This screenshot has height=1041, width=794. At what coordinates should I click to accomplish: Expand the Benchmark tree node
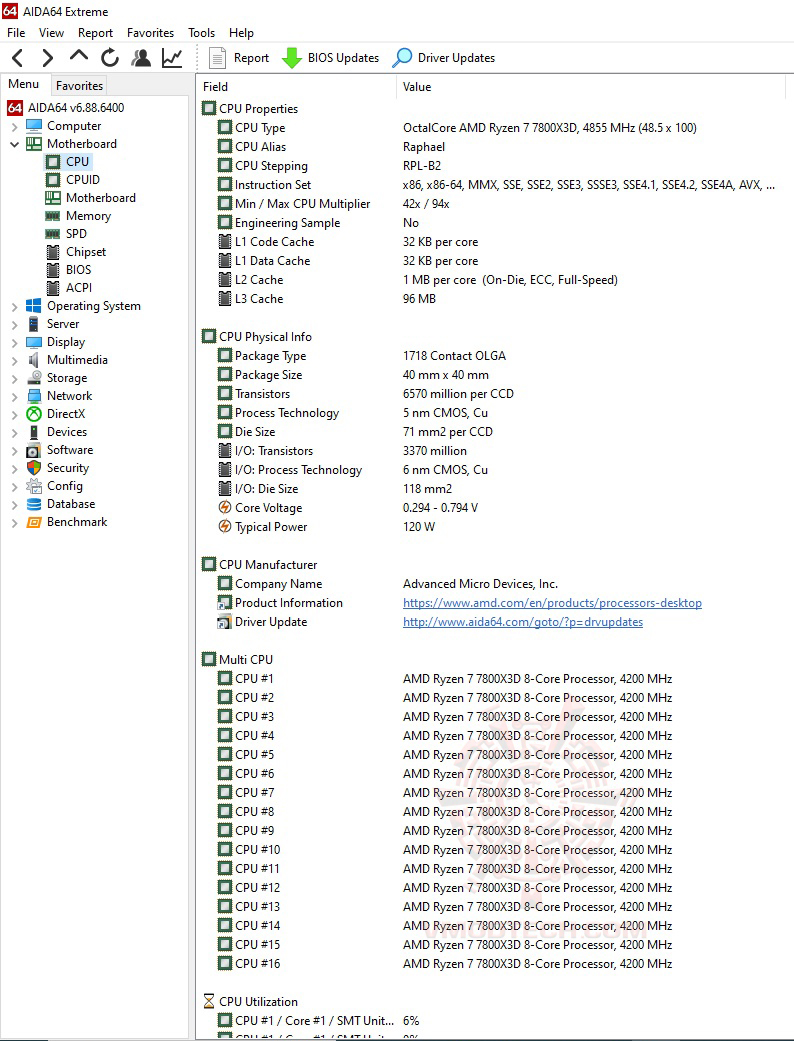(15, 522)
